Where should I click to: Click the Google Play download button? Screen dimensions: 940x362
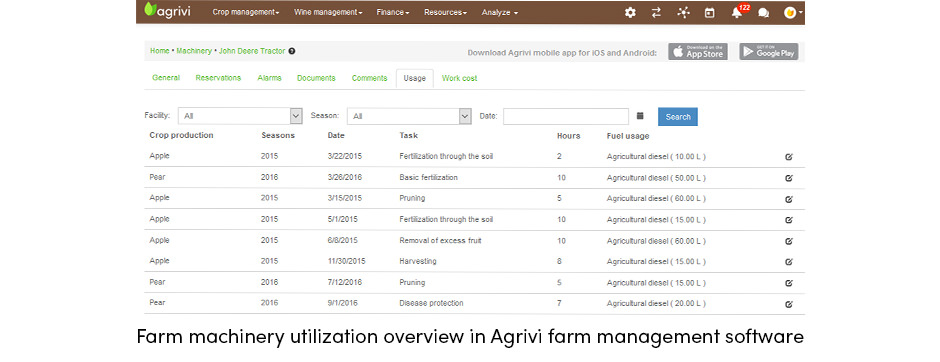(x=769, y=52)
